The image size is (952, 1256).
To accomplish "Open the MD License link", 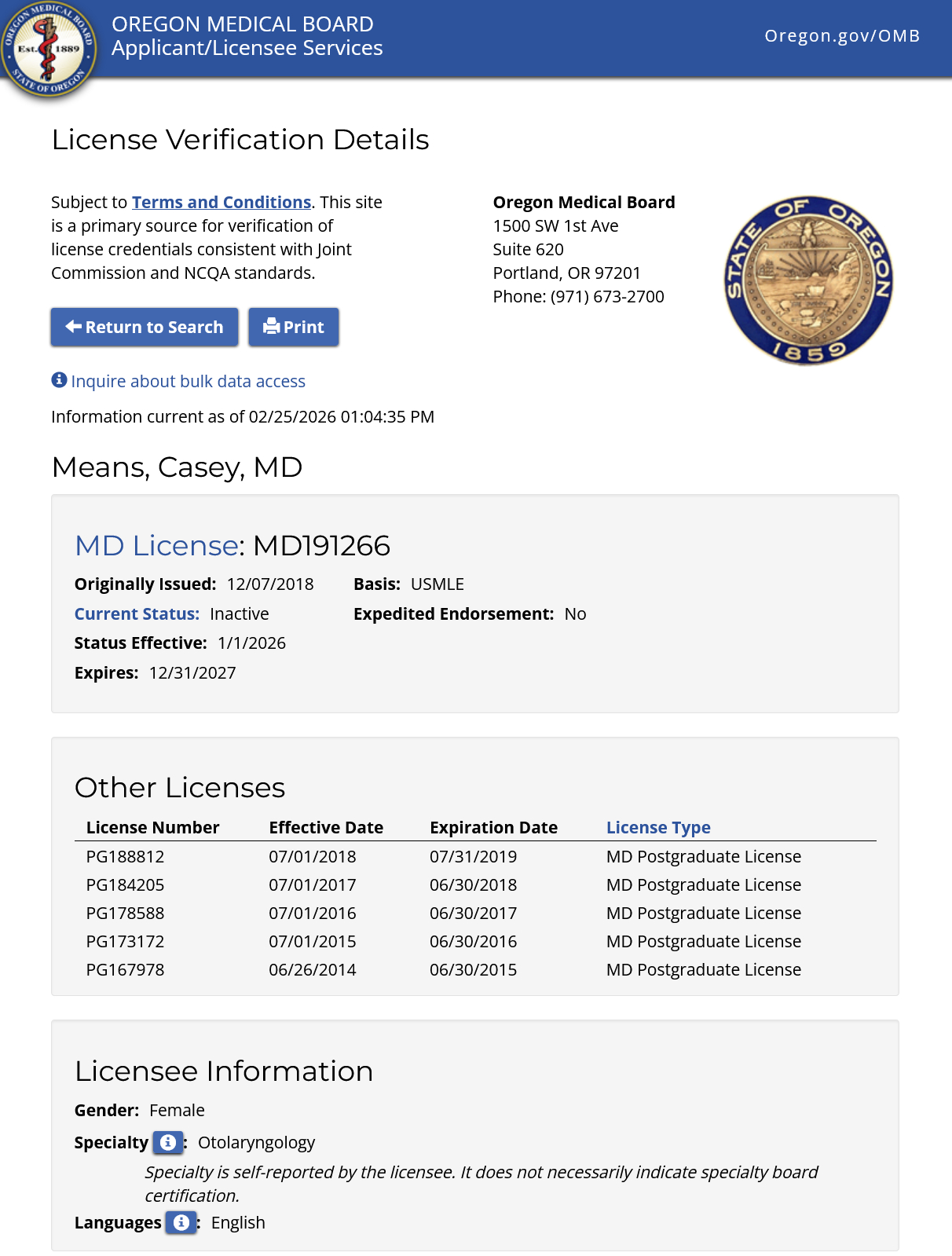I will pos(156,545).
